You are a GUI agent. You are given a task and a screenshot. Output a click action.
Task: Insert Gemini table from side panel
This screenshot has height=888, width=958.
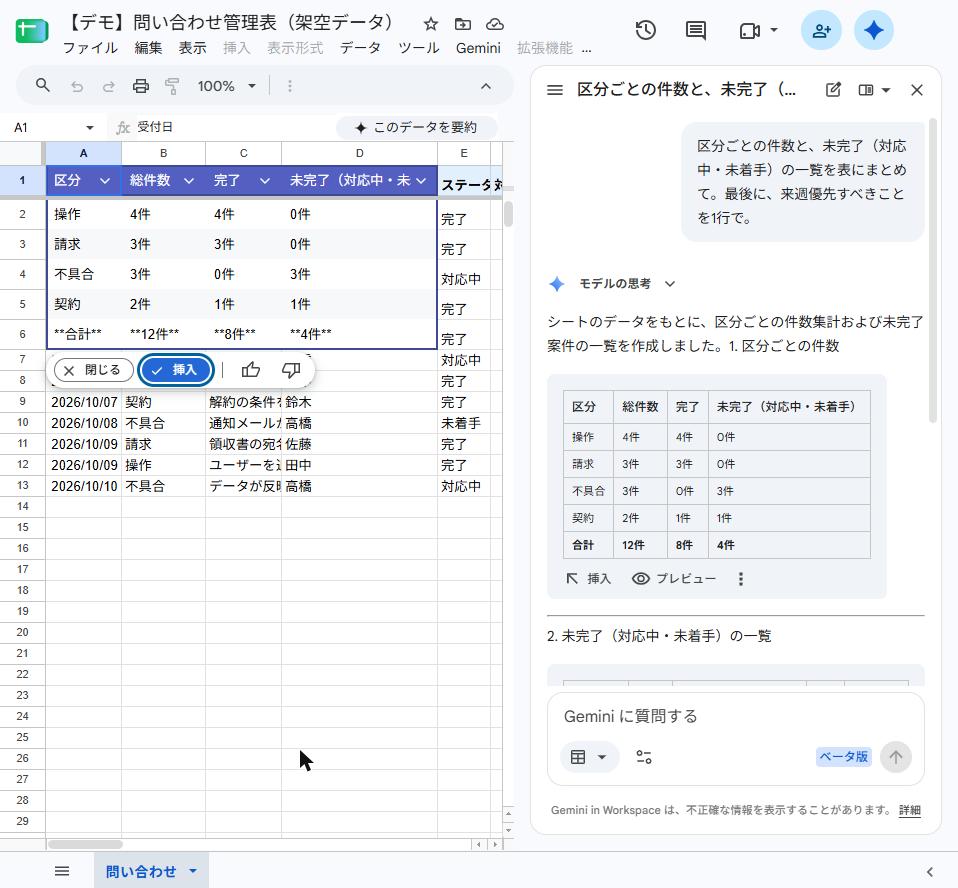tap(588, 579)
